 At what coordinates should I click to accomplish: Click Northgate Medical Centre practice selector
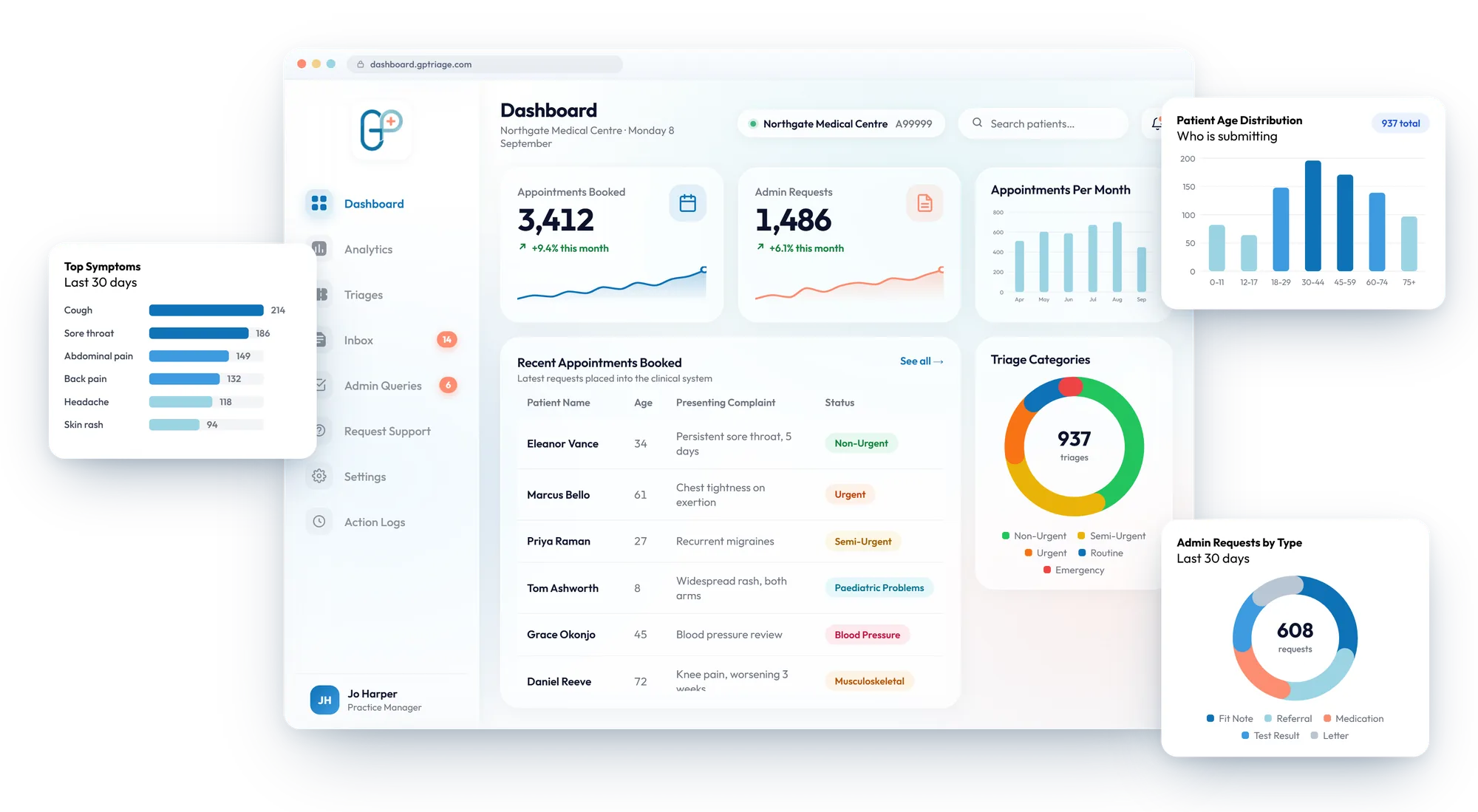pos(841,123)
